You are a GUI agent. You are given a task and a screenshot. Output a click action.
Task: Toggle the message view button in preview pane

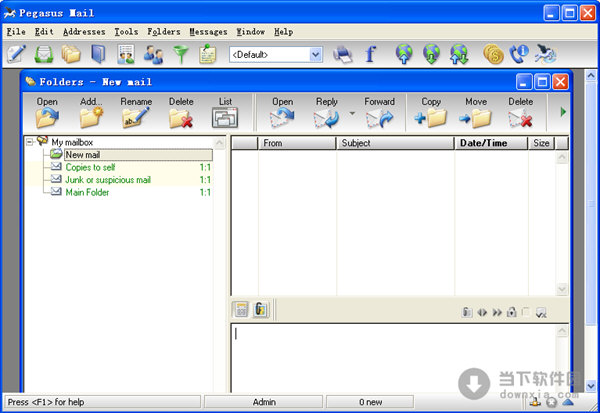pos(241,310)
